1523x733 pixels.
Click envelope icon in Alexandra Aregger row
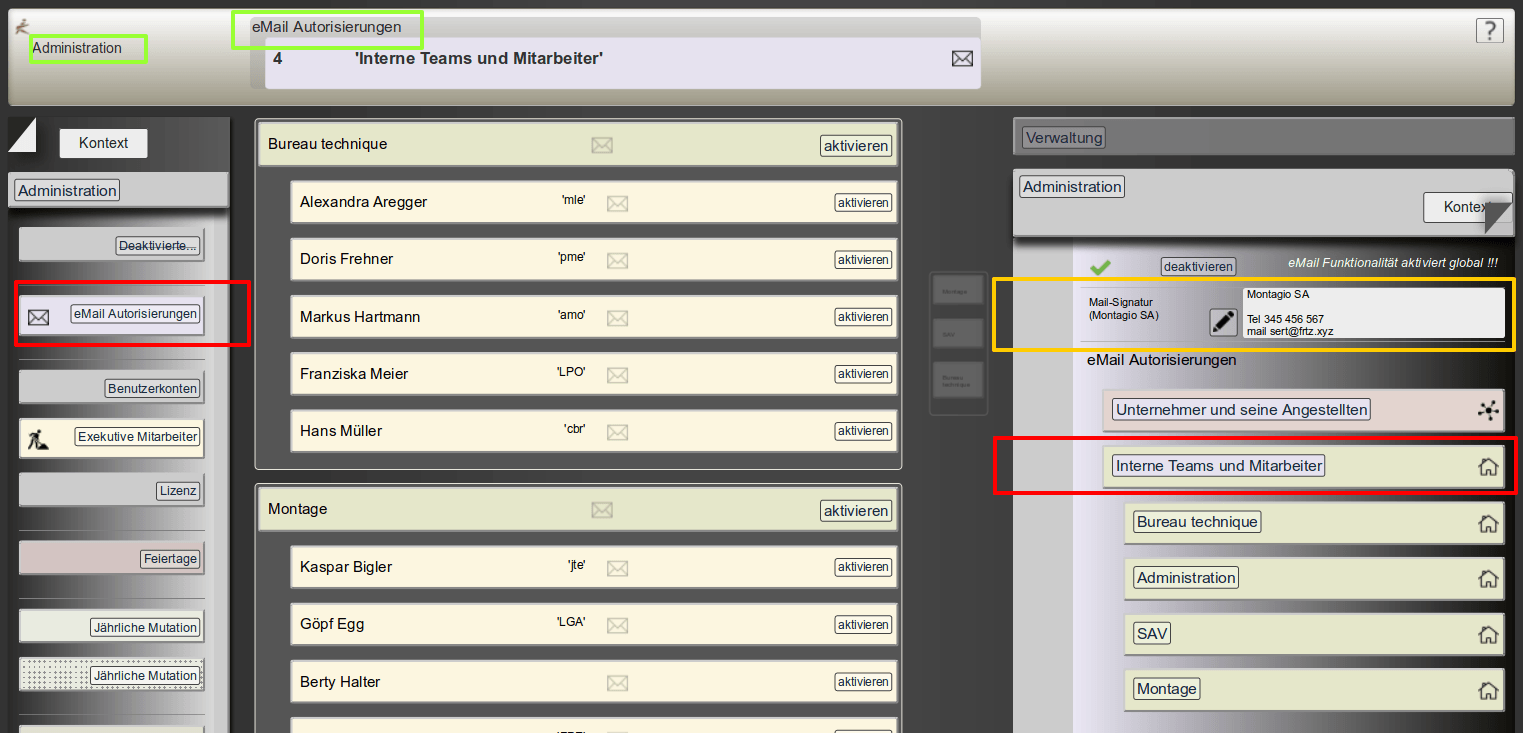coord(617,203)
